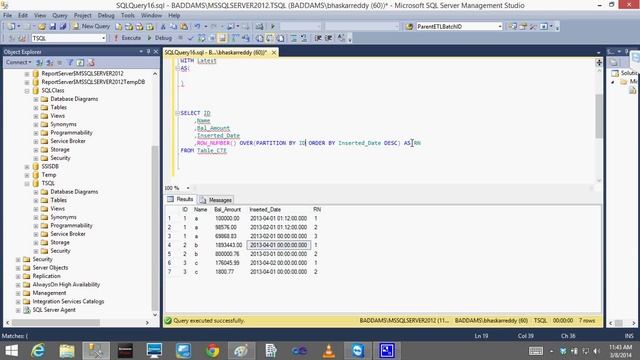Screen dimensions: 640x360
Task: Switch to the Results tab
Action: 181,199
